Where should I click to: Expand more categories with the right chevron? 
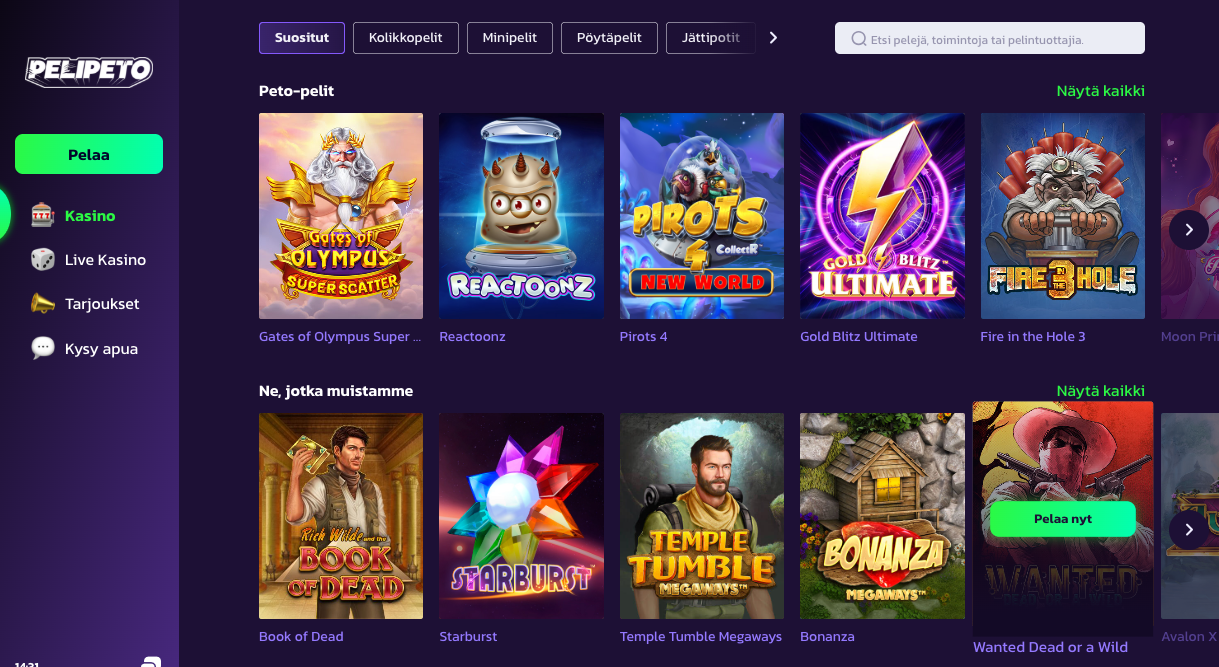coord(772,37)
